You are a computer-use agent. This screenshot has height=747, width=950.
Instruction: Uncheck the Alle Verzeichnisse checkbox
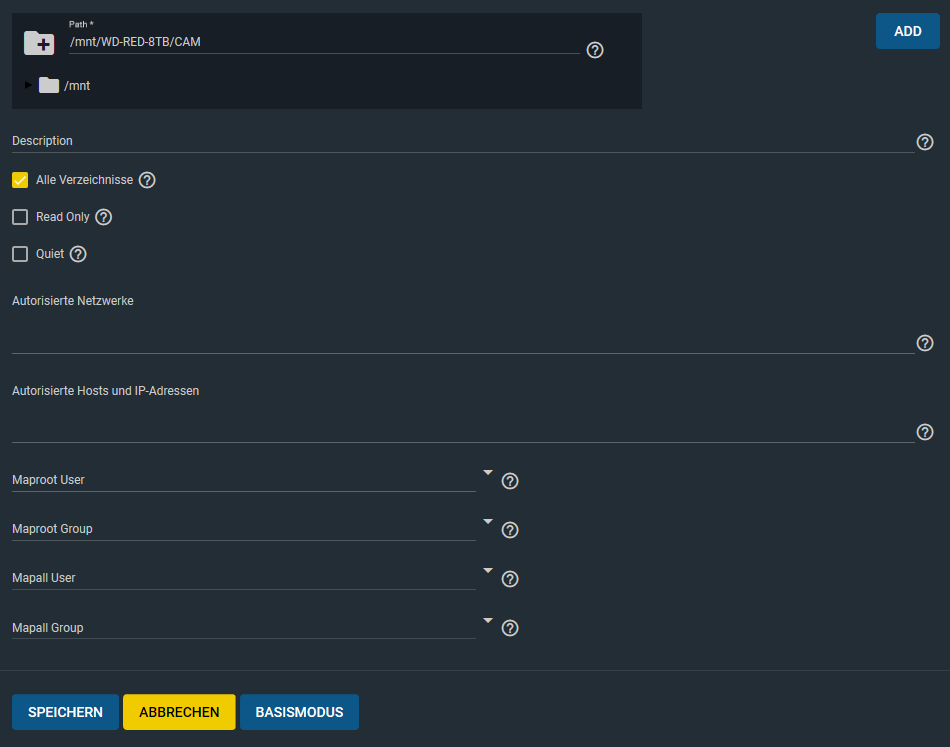click(20, 180)
